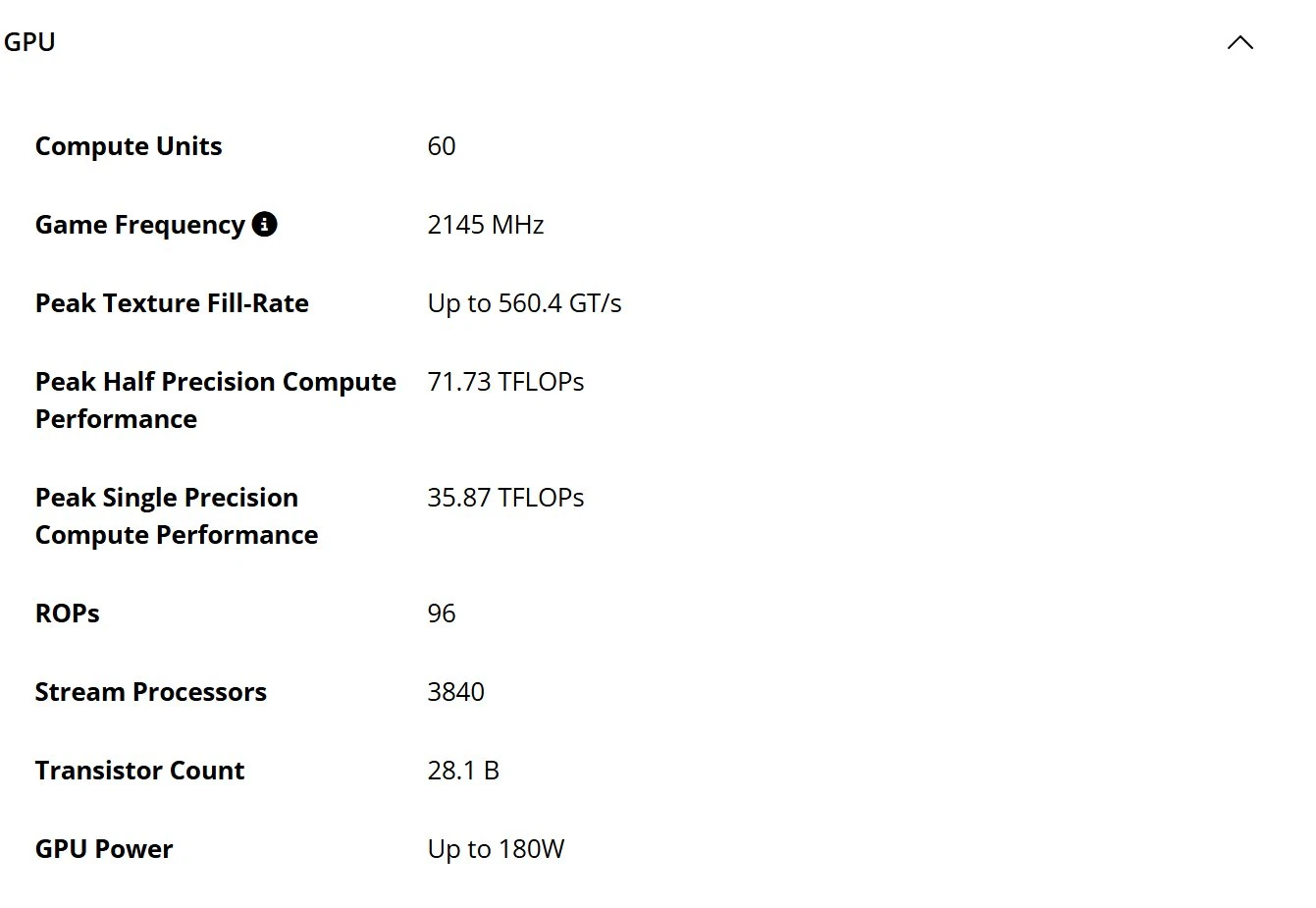Image resolution: width=1316 pixels, height=908 pixels.
Task: Click the Game Frequency info icon
Action: (264, 224)
